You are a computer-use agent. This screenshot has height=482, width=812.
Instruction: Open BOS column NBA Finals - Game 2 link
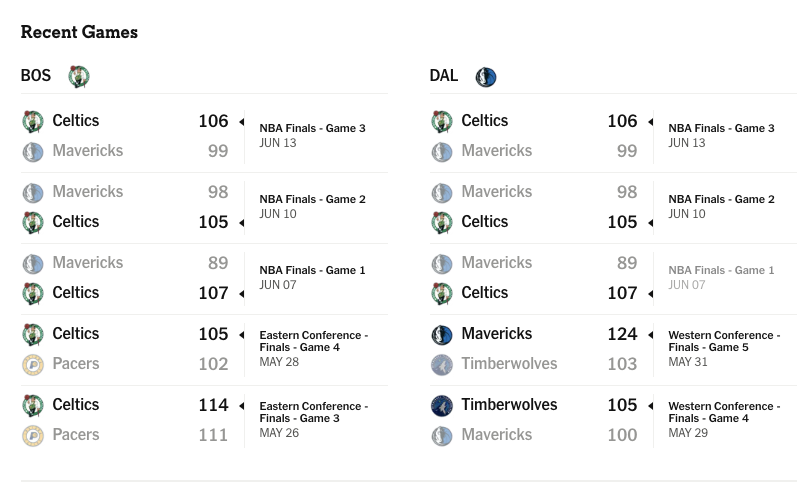312,199
